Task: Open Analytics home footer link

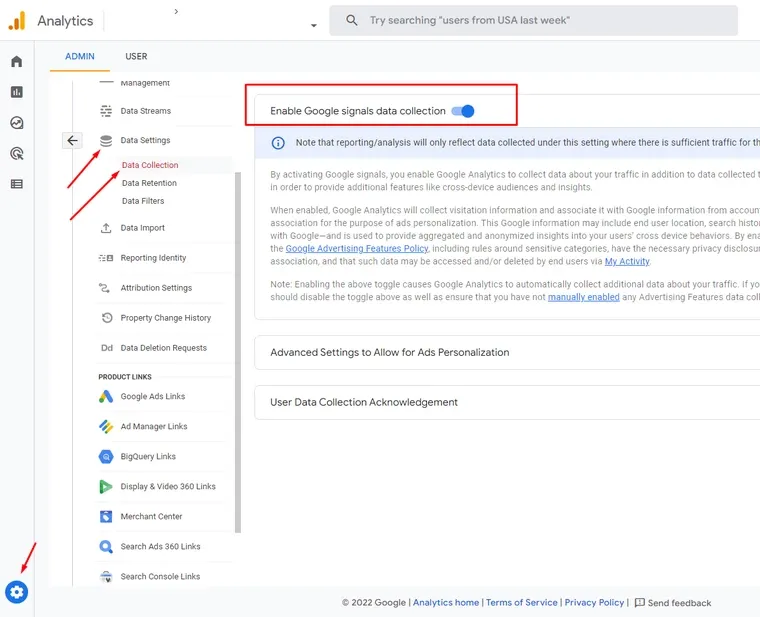Action: coord(446,602)
